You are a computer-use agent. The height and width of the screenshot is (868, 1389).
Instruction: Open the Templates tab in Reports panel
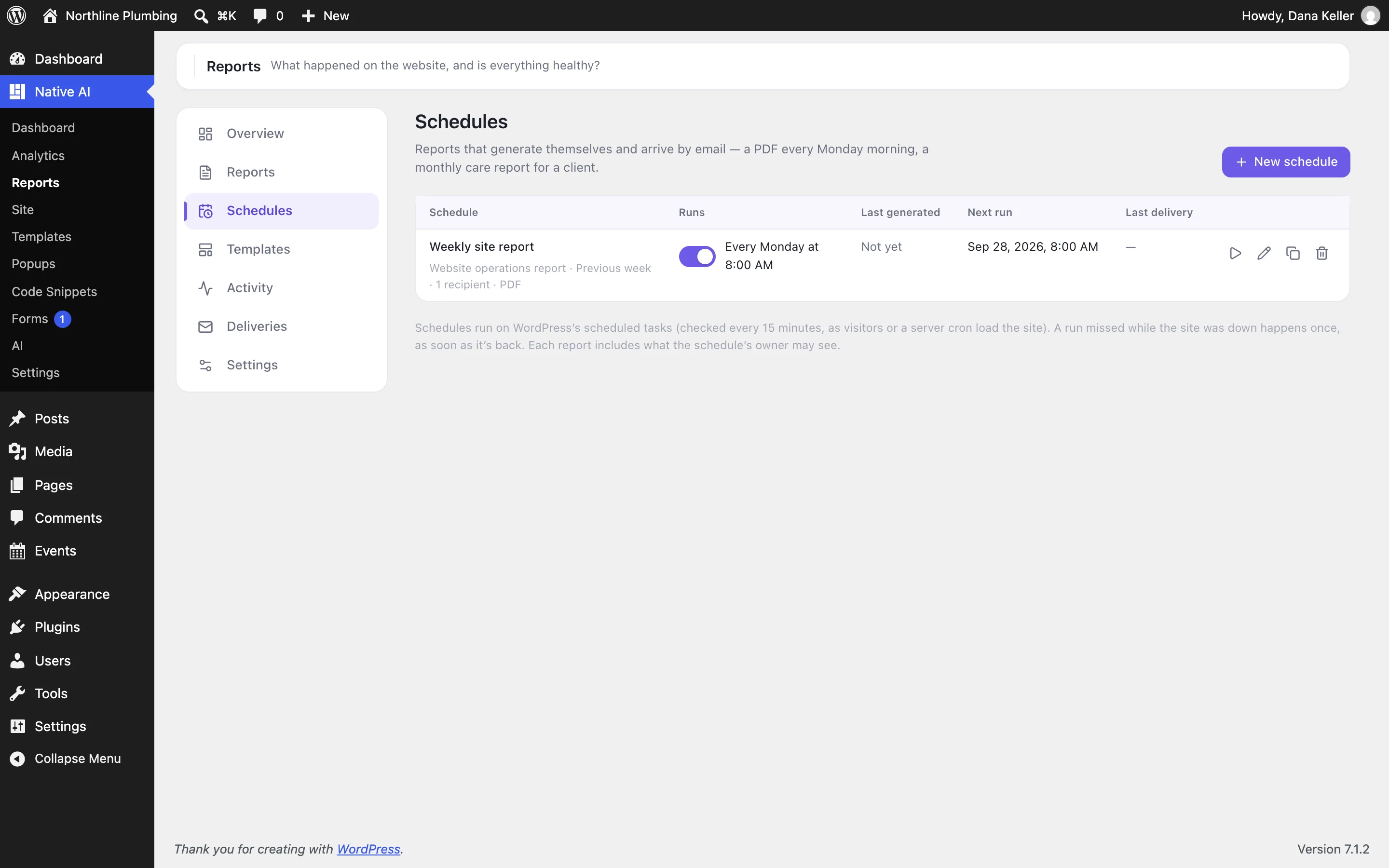tap(281, 249)
